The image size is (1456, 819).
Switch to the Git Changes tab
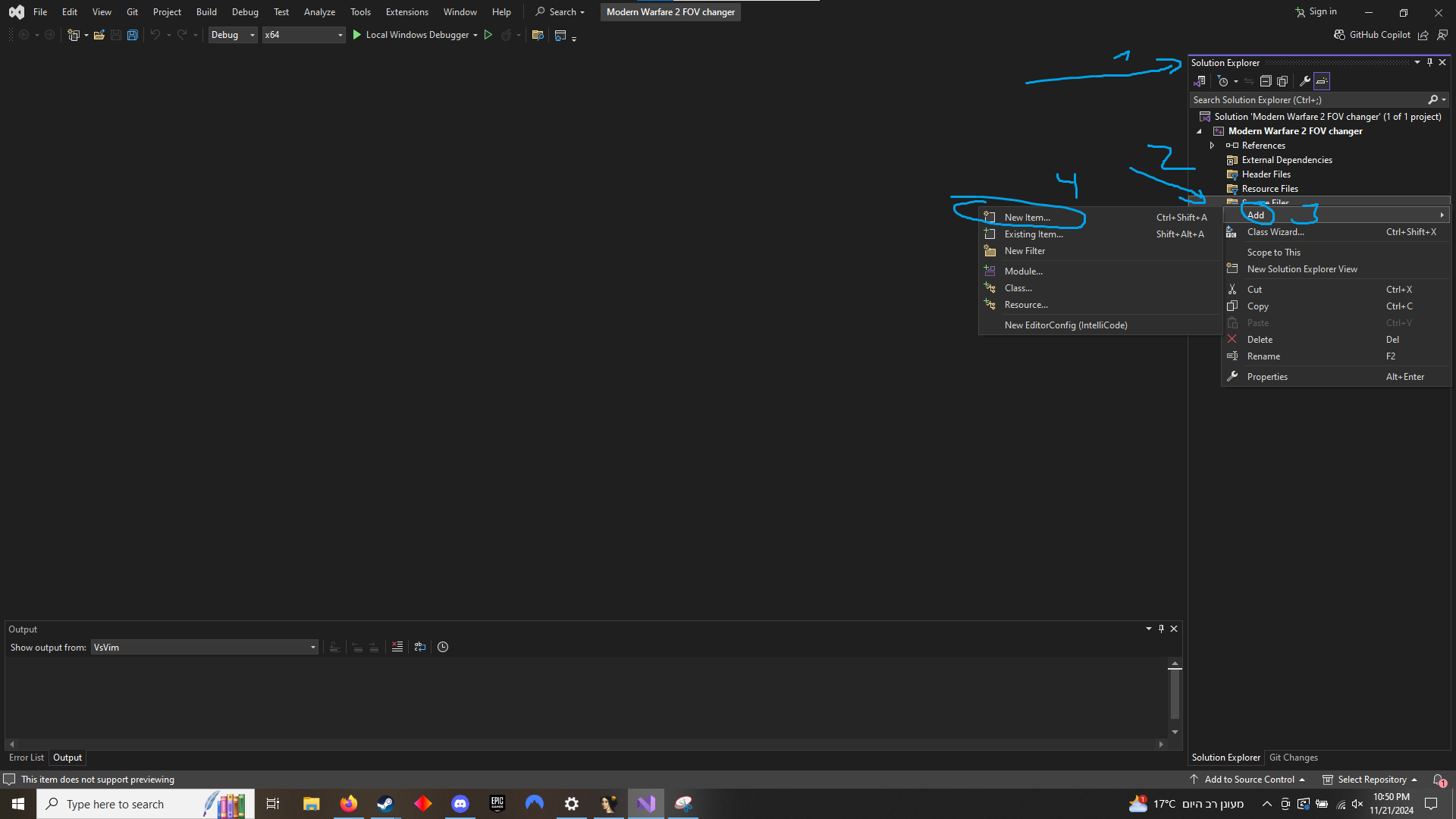1294,758
